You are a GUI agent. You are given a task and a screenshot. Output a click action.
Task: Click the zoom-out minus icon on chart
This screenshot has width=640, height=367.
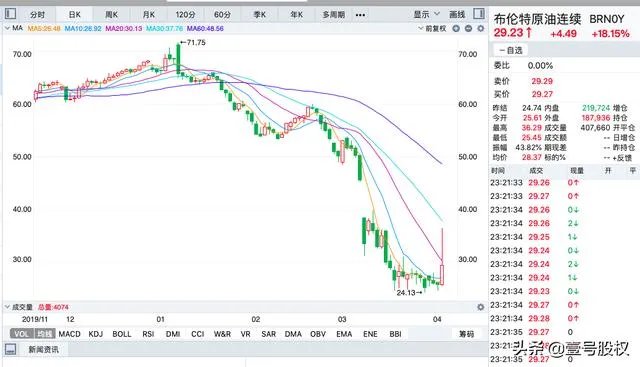468,29
